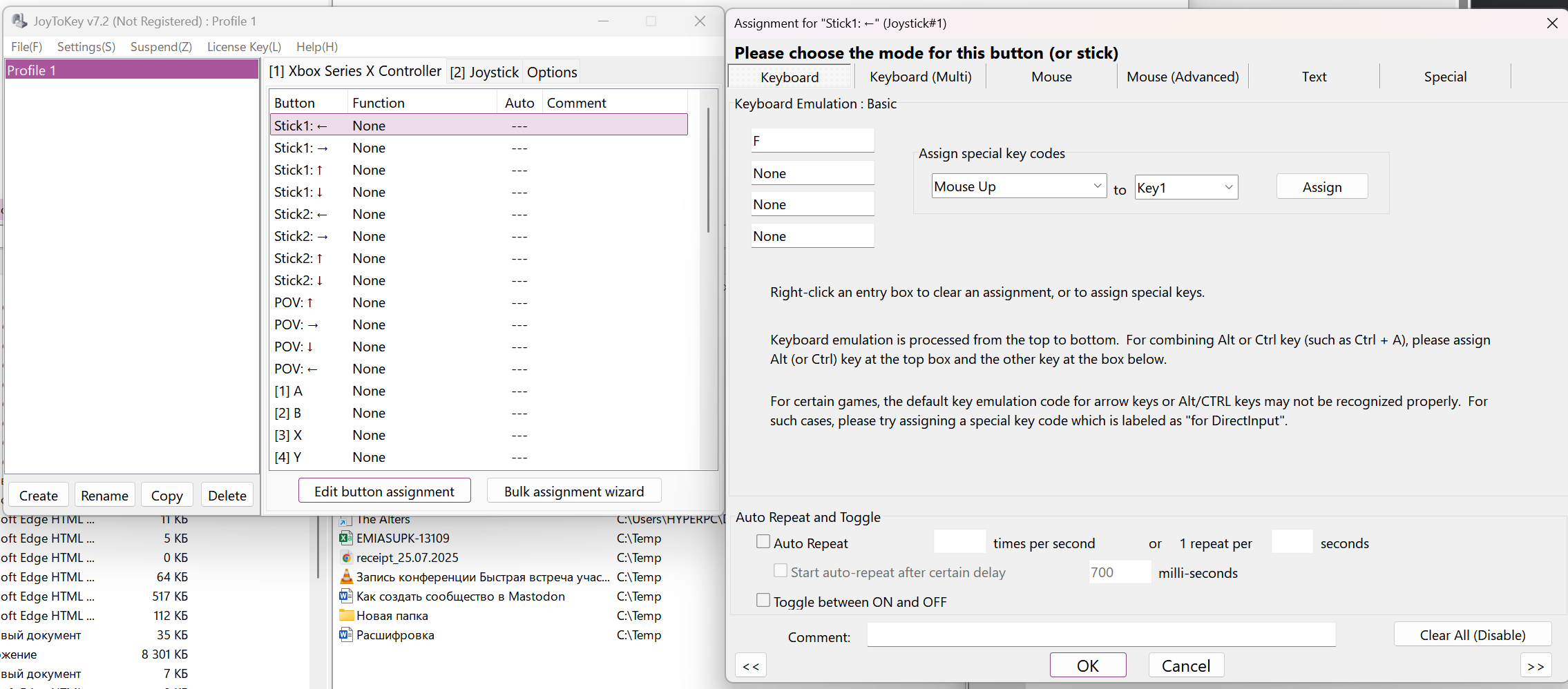Switch to the Text tab
Screen dimensions: 1568x689
coord(1314,77)
